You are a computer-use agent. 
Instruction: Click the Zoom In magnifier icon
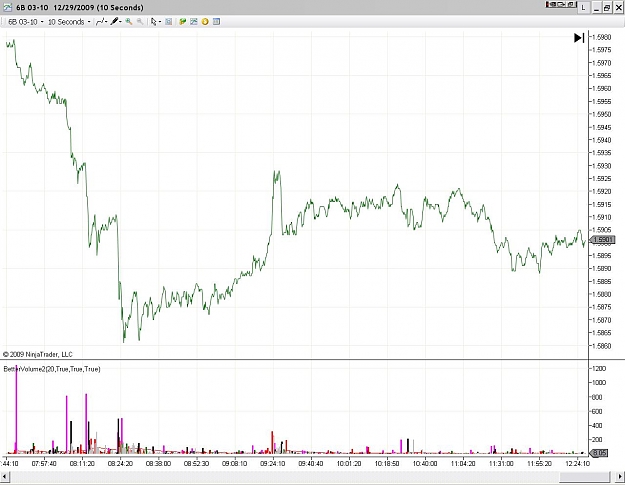tap(129, 22)
